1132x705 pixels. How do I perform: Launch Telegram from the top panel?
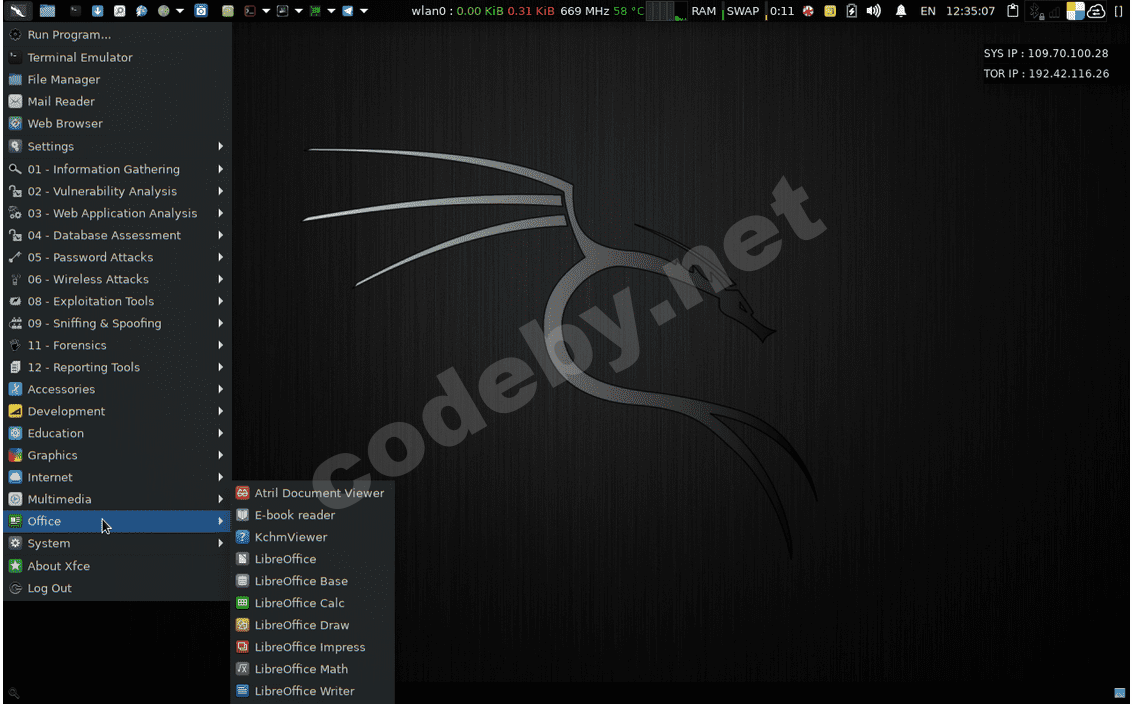348,11
